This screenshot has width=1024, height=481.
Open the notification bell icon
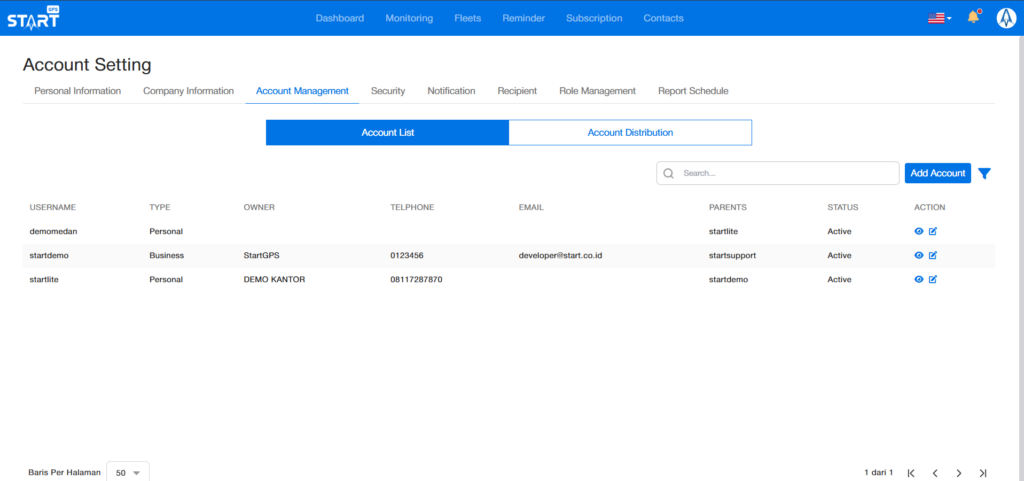click(972, 18)
